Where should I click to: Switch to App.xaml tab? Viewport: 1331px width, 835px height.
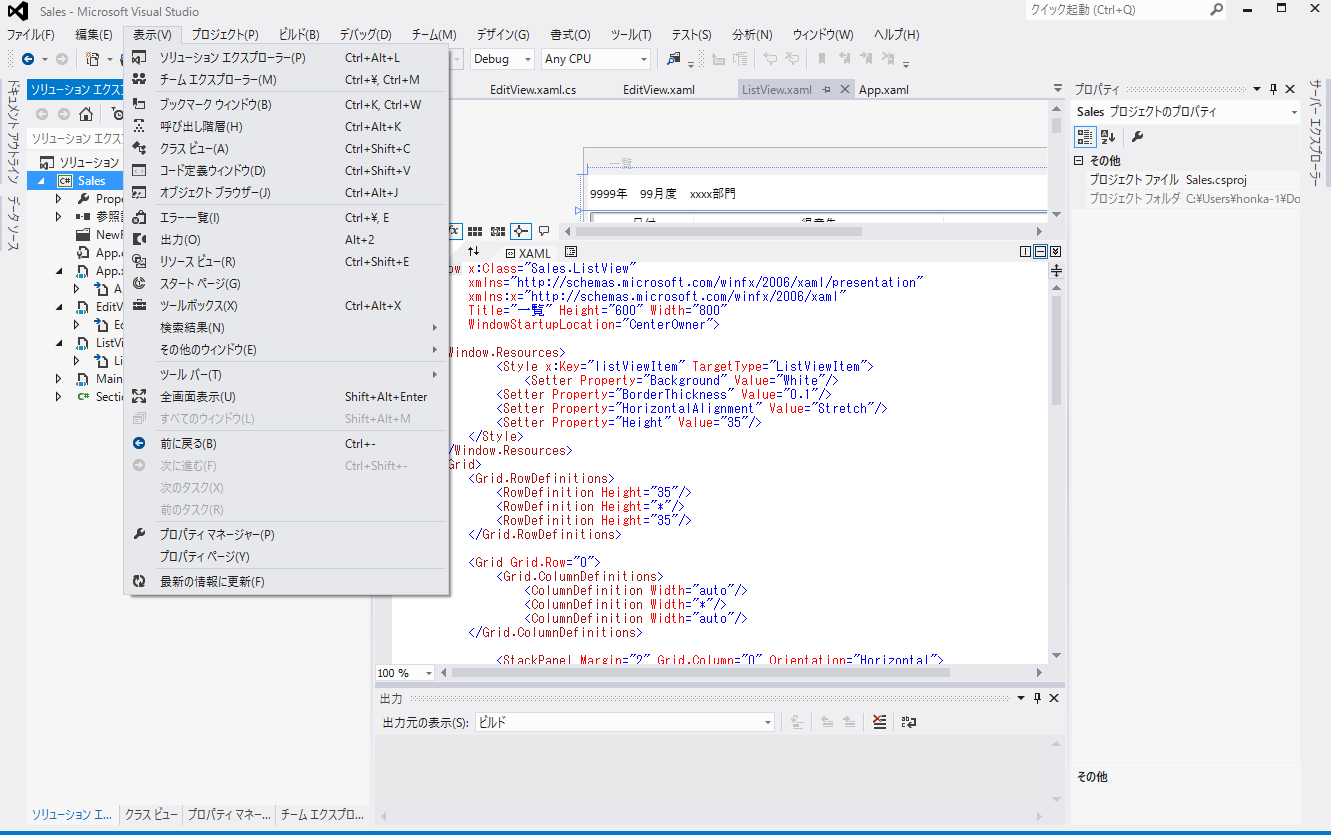[884, 90]
